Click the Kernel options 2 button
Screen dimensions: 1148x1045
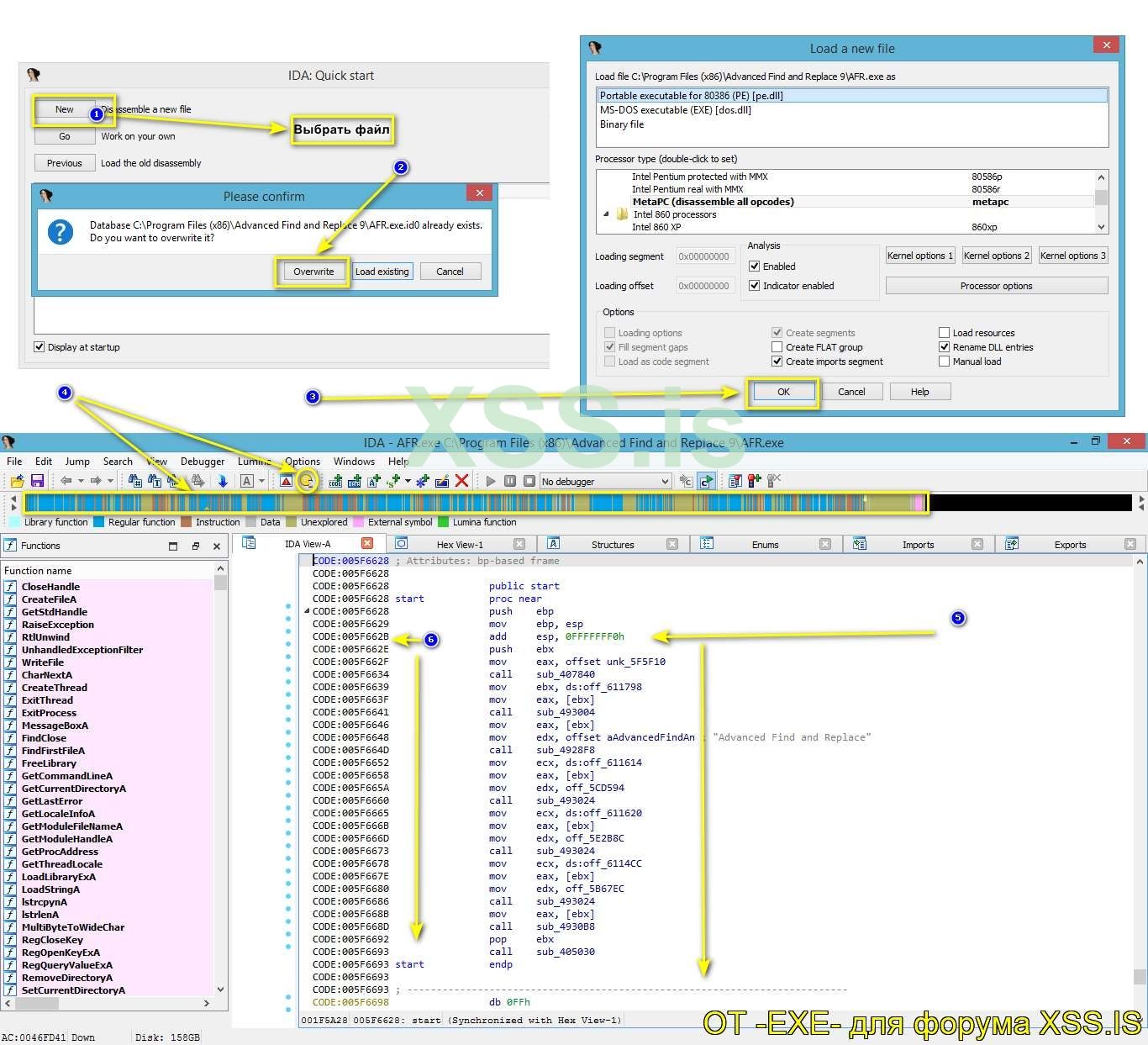coord(997,256)
